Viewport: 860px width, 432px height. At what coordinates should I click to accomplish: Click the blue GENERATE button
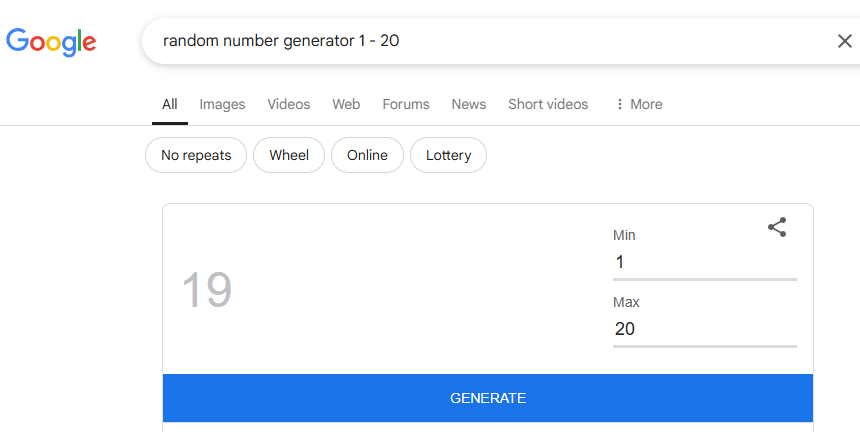(x=488, y=398)
